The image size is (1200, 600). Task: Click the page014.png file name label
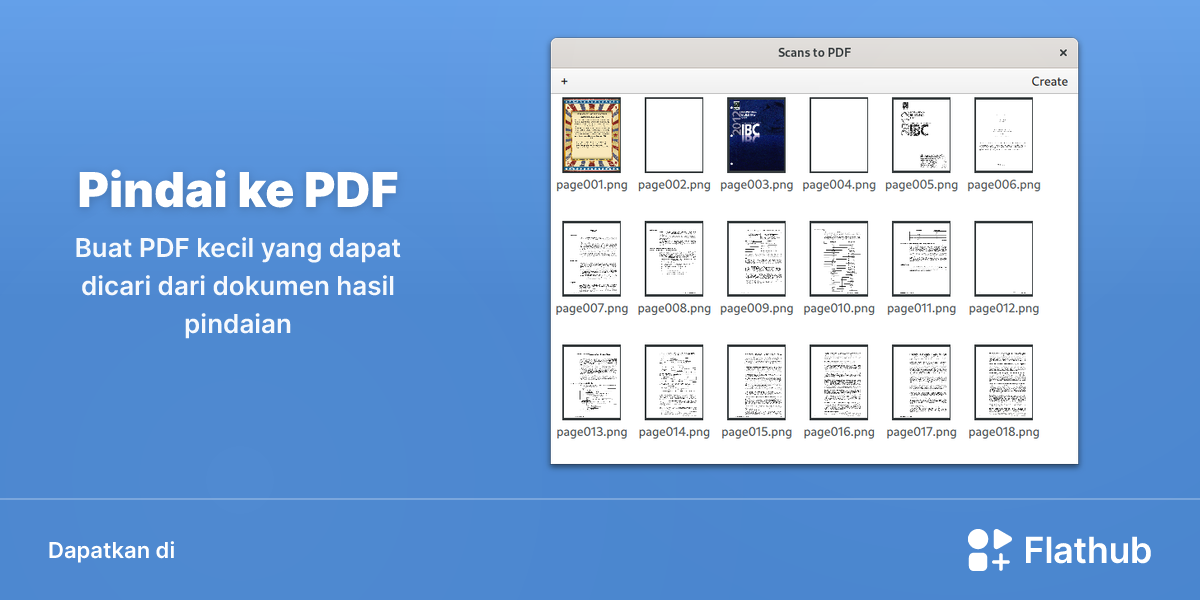(x=674, y=433)
